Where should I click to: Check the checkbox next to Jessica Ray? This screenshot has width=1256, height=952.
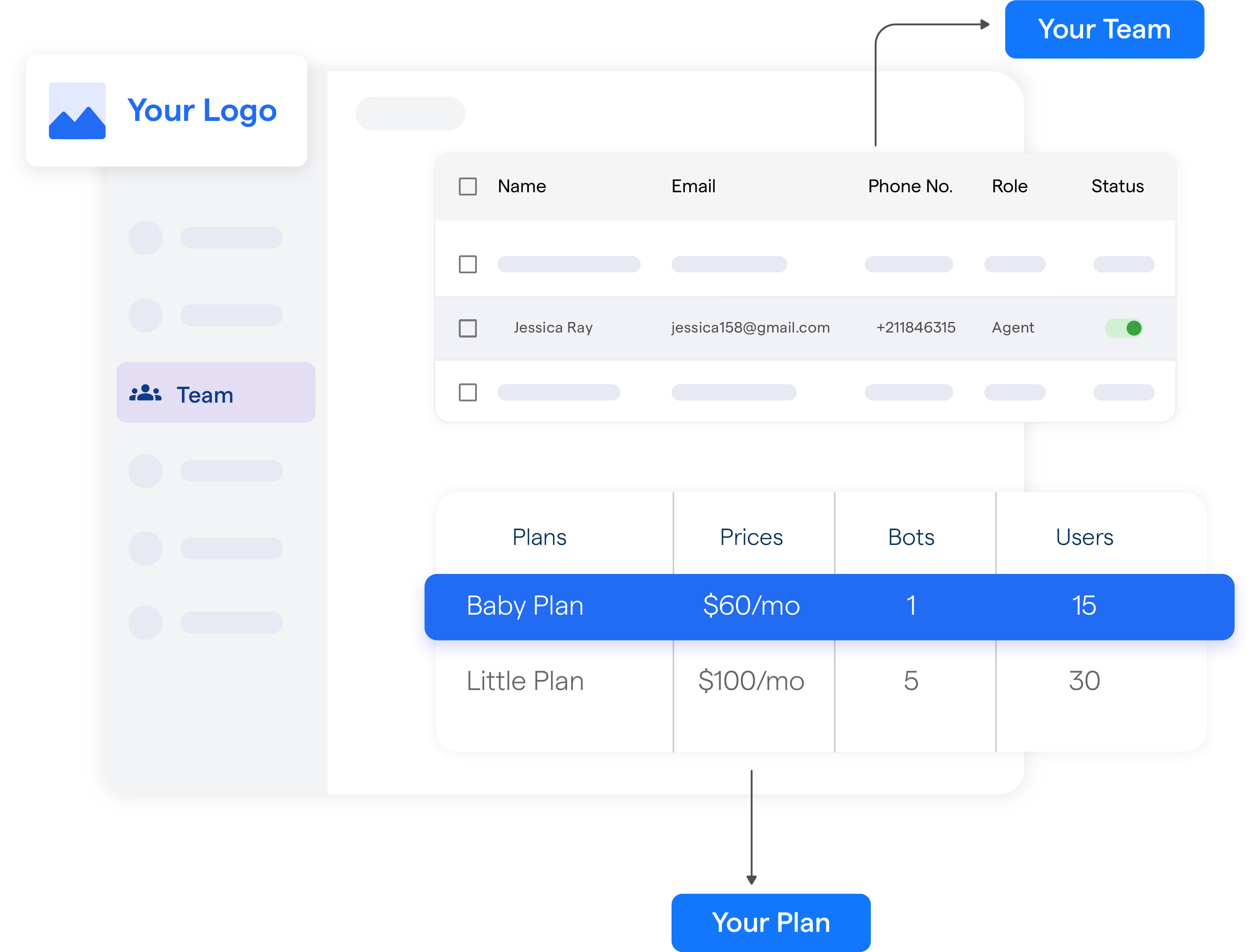[x=468, y=326]
